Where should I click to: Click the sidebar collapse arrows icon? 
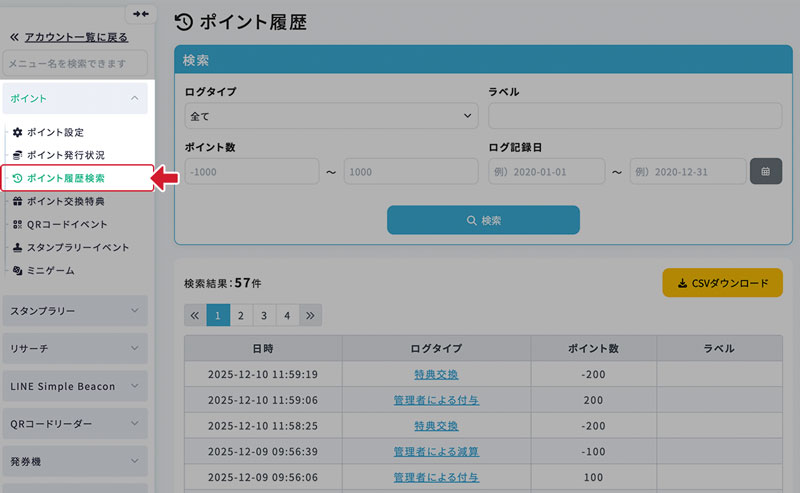(x=140, y=13)
